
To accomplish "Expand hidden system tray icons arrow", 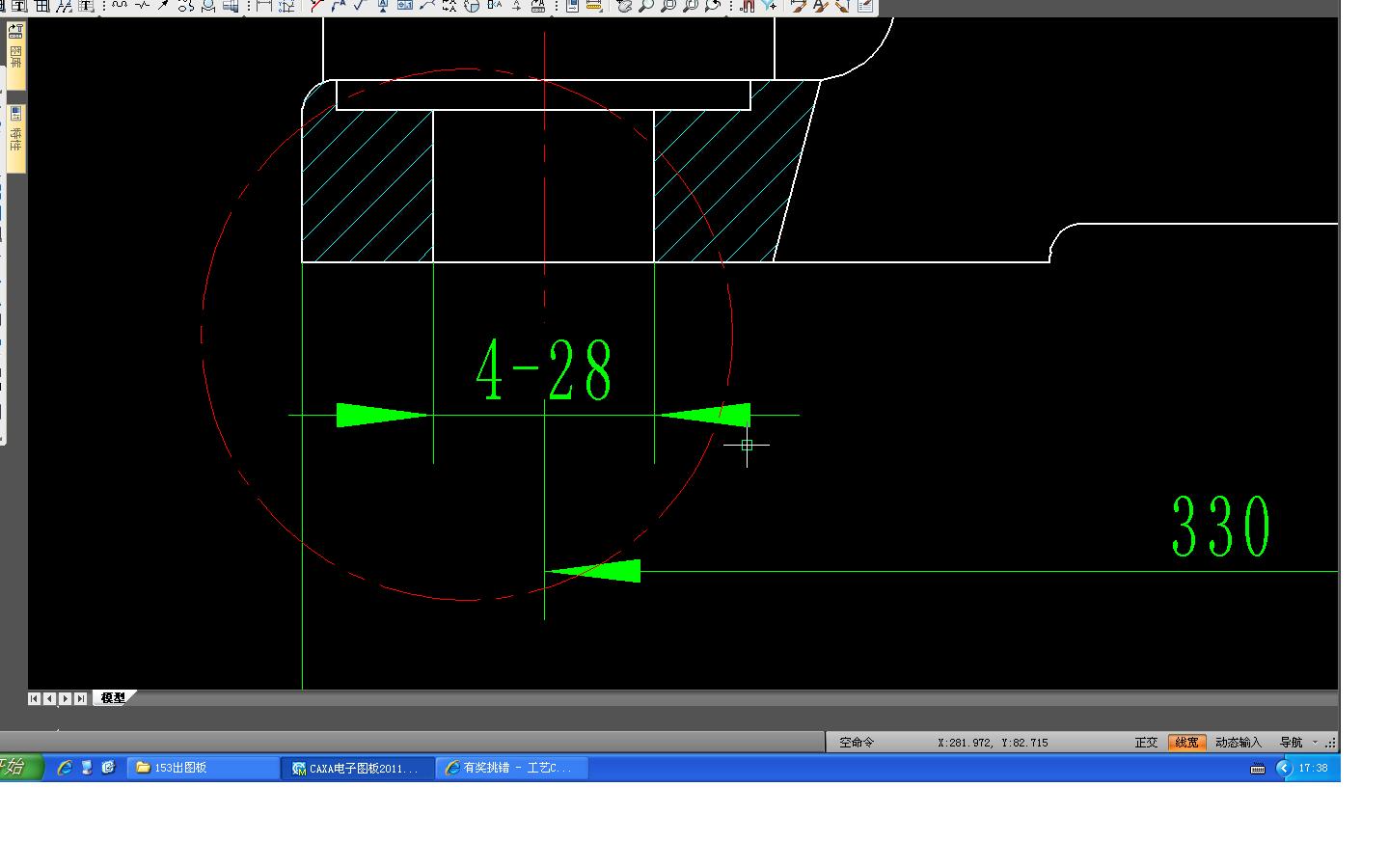I will (x=1283, y=769).
